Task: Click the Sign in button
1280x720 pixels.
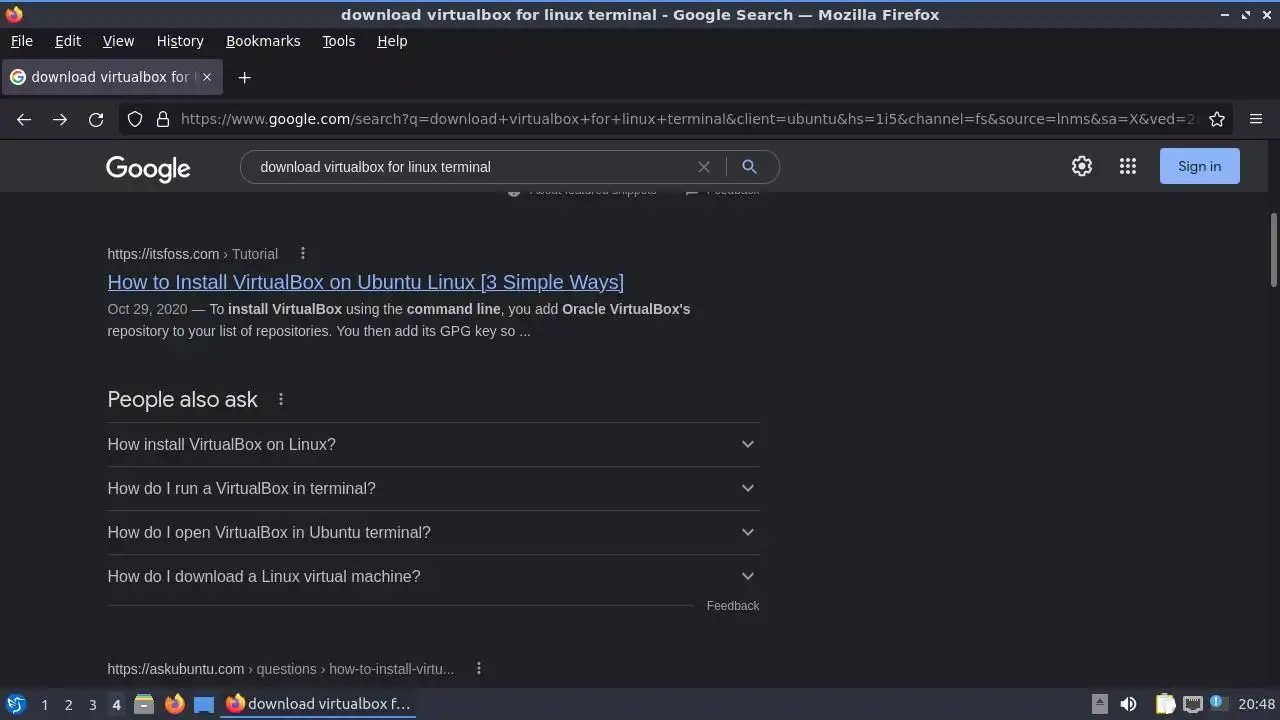Action: (1199, 166)
